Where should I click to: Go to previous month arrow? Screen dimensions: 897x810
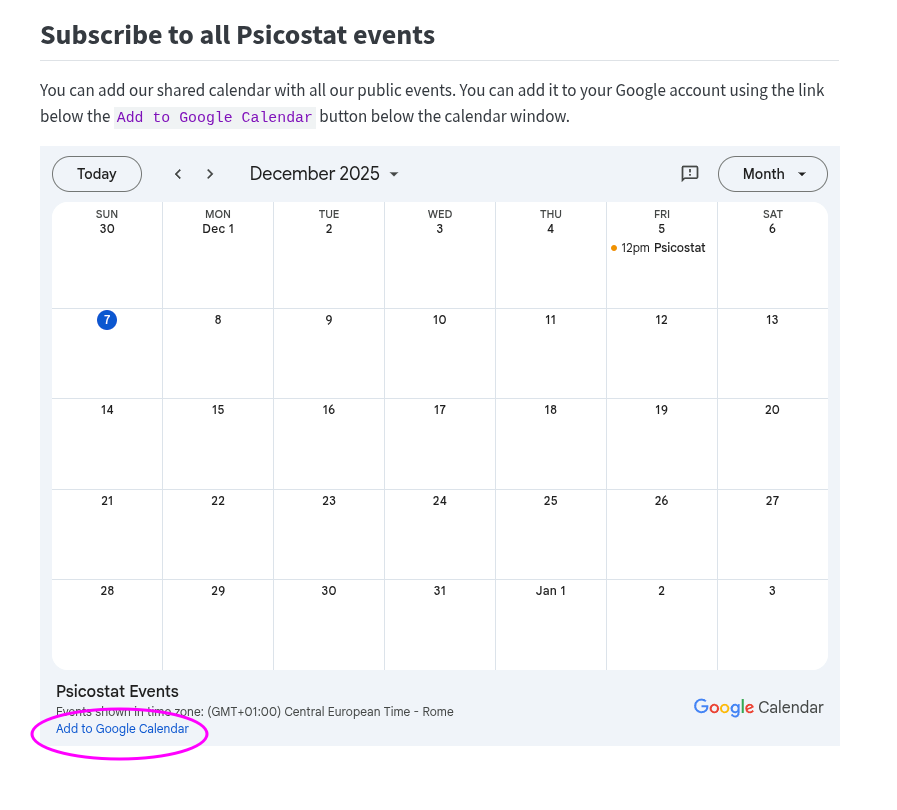[x=178, y=174]
